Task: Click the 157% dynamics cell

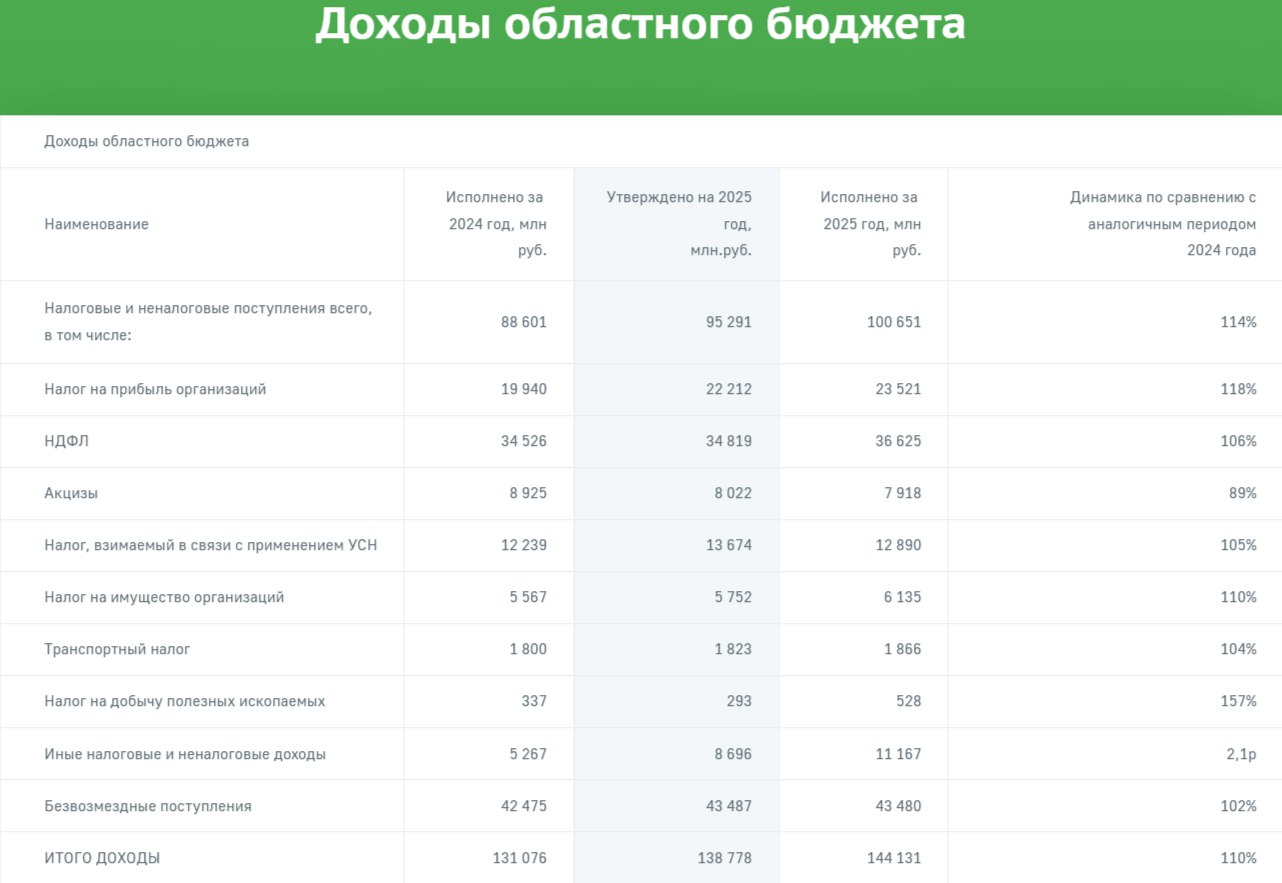Action: pyautogui.click(x=1238, y=701)
